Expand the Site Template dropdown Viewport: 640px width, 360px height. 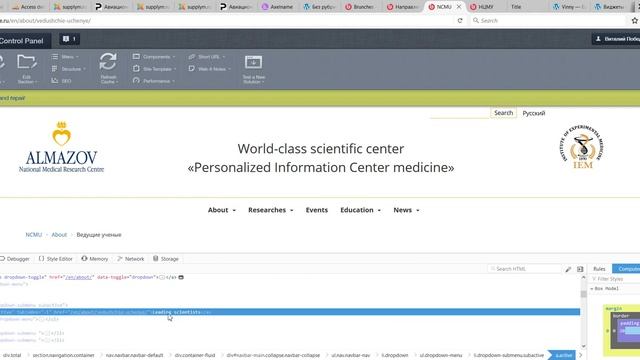155,69
